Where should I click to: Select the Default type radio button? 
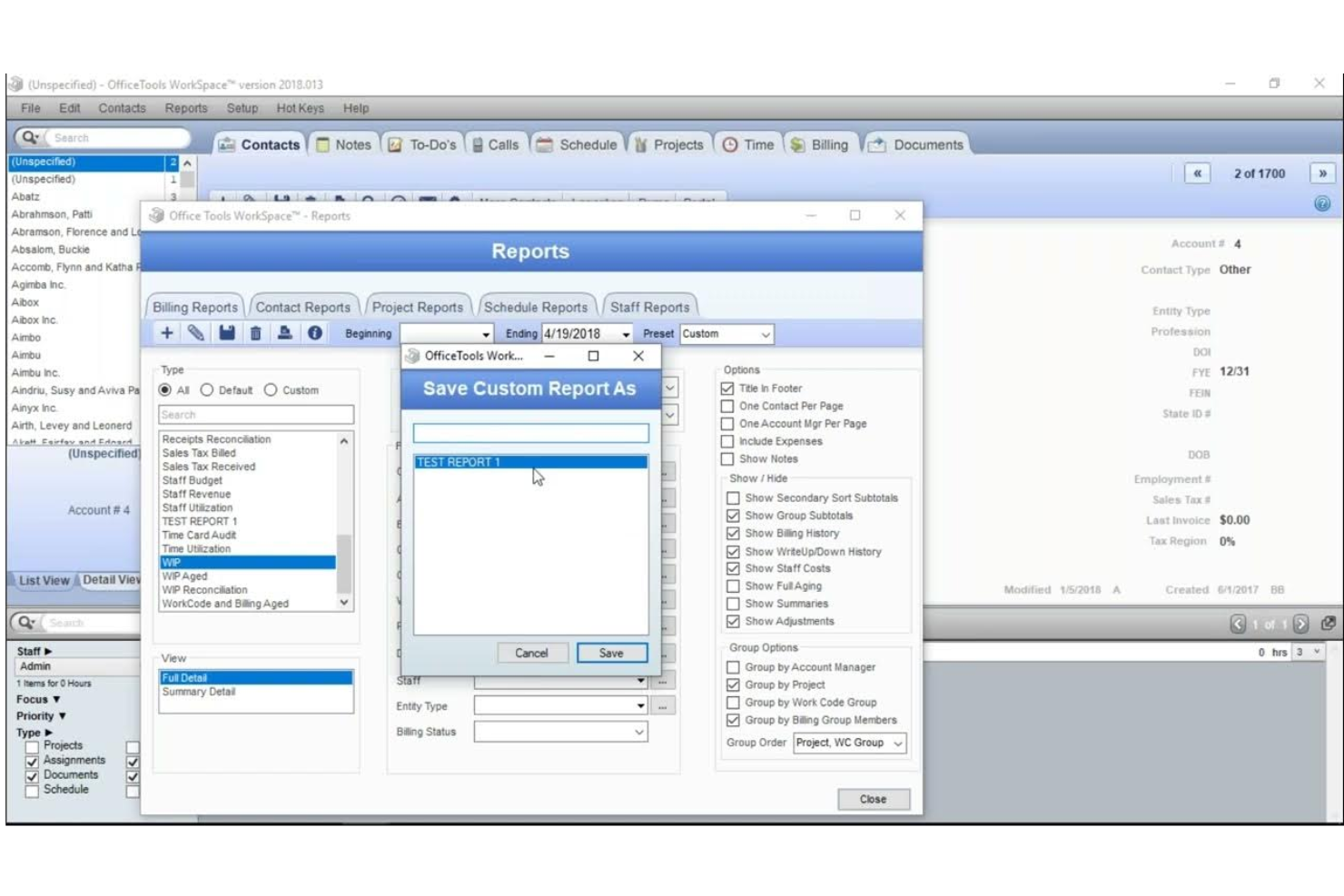click(207, 389)
